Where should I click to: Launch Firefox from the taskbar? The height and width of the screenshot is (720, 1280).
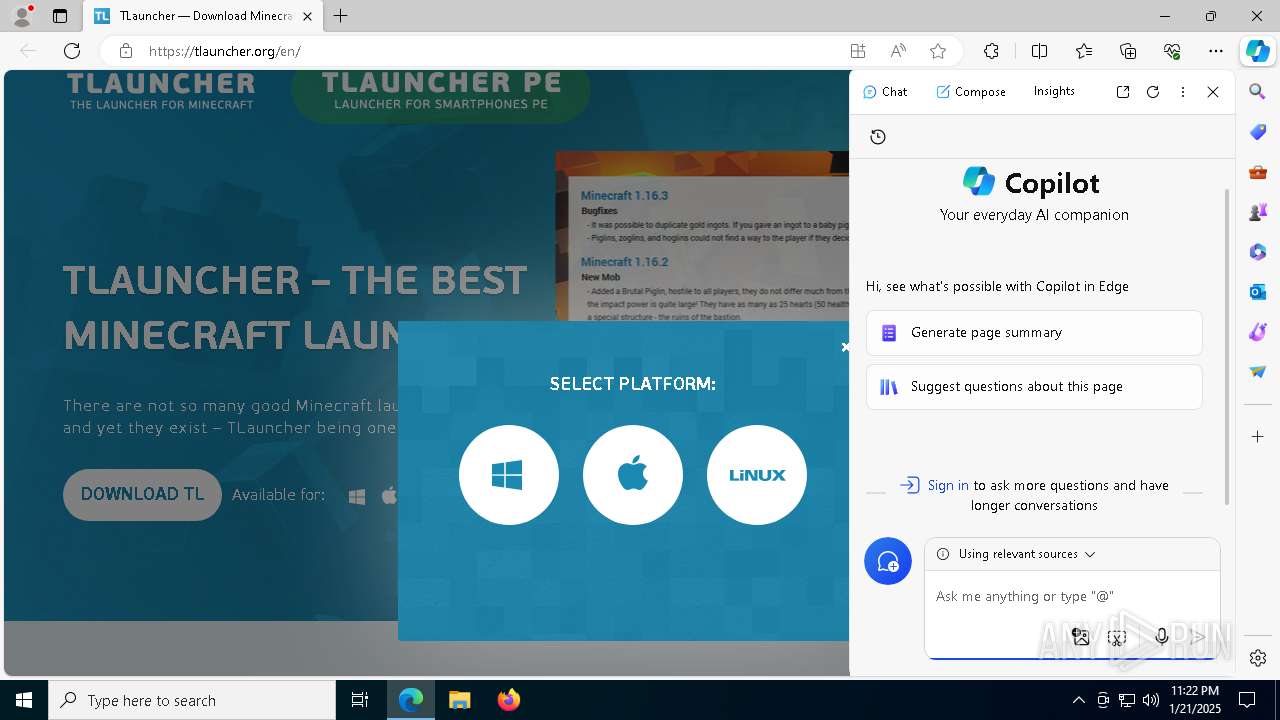(508, 700)
